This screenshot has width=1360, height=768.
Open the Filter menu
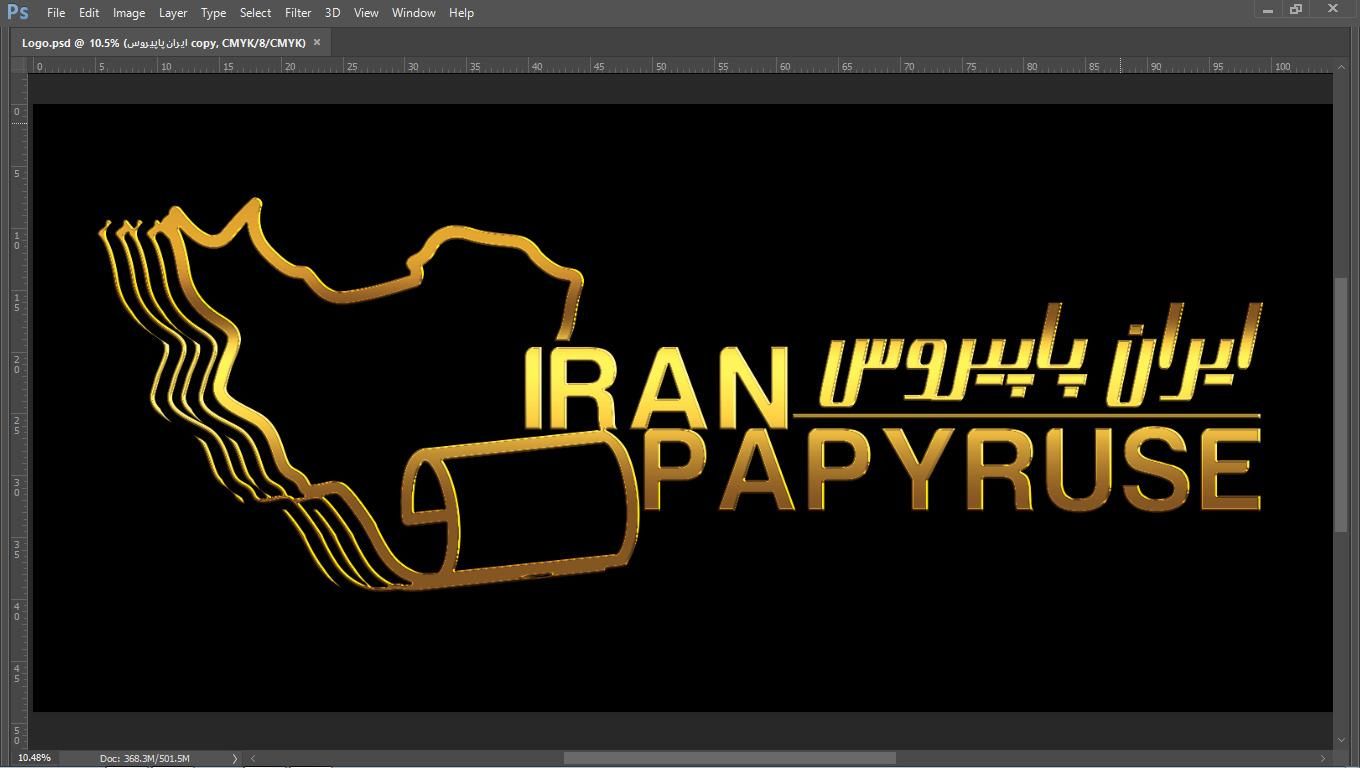tap(298, 13)
